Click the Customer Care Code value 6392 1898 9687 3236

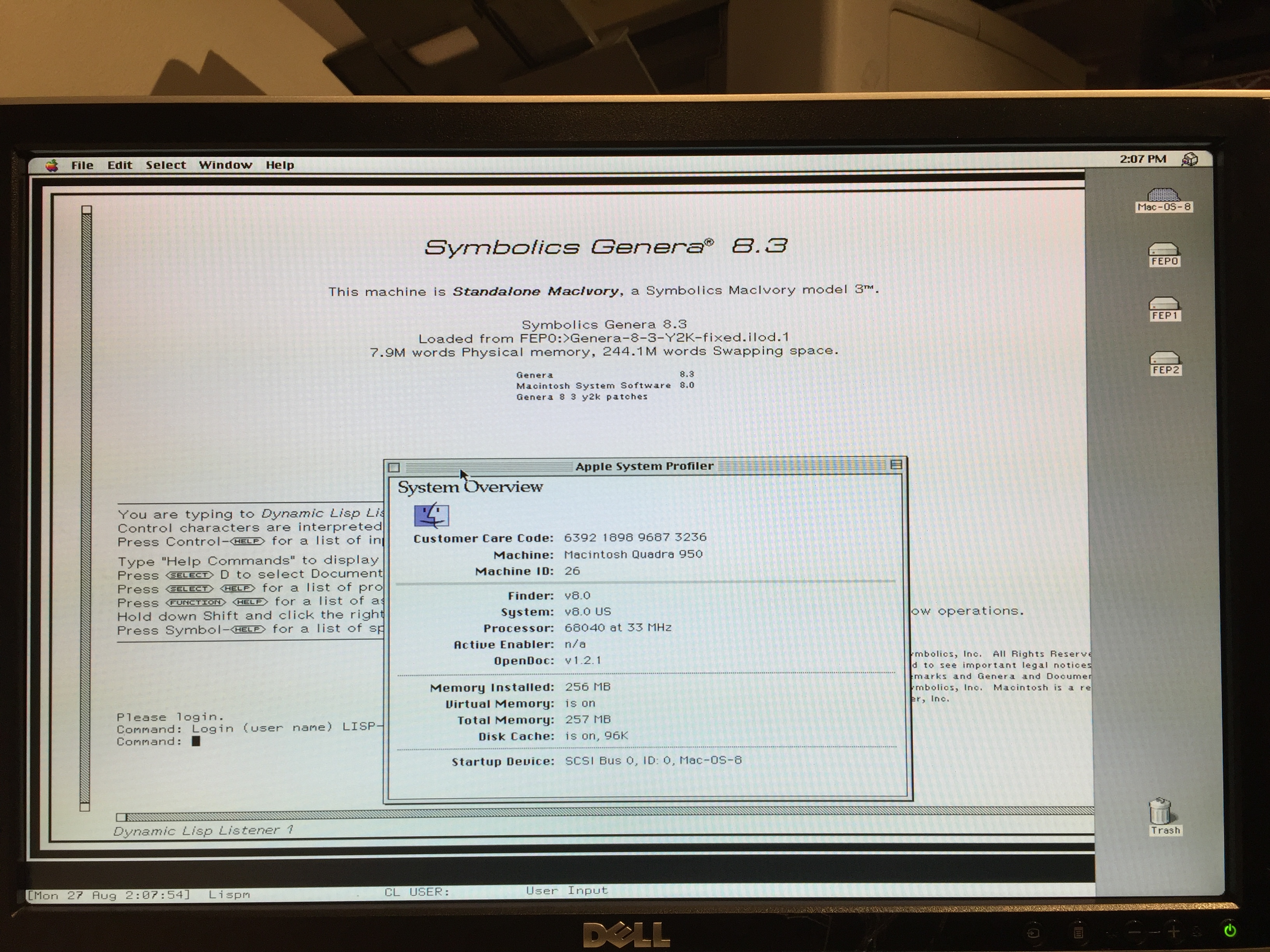pyautogui.click(x=635, y=537)
